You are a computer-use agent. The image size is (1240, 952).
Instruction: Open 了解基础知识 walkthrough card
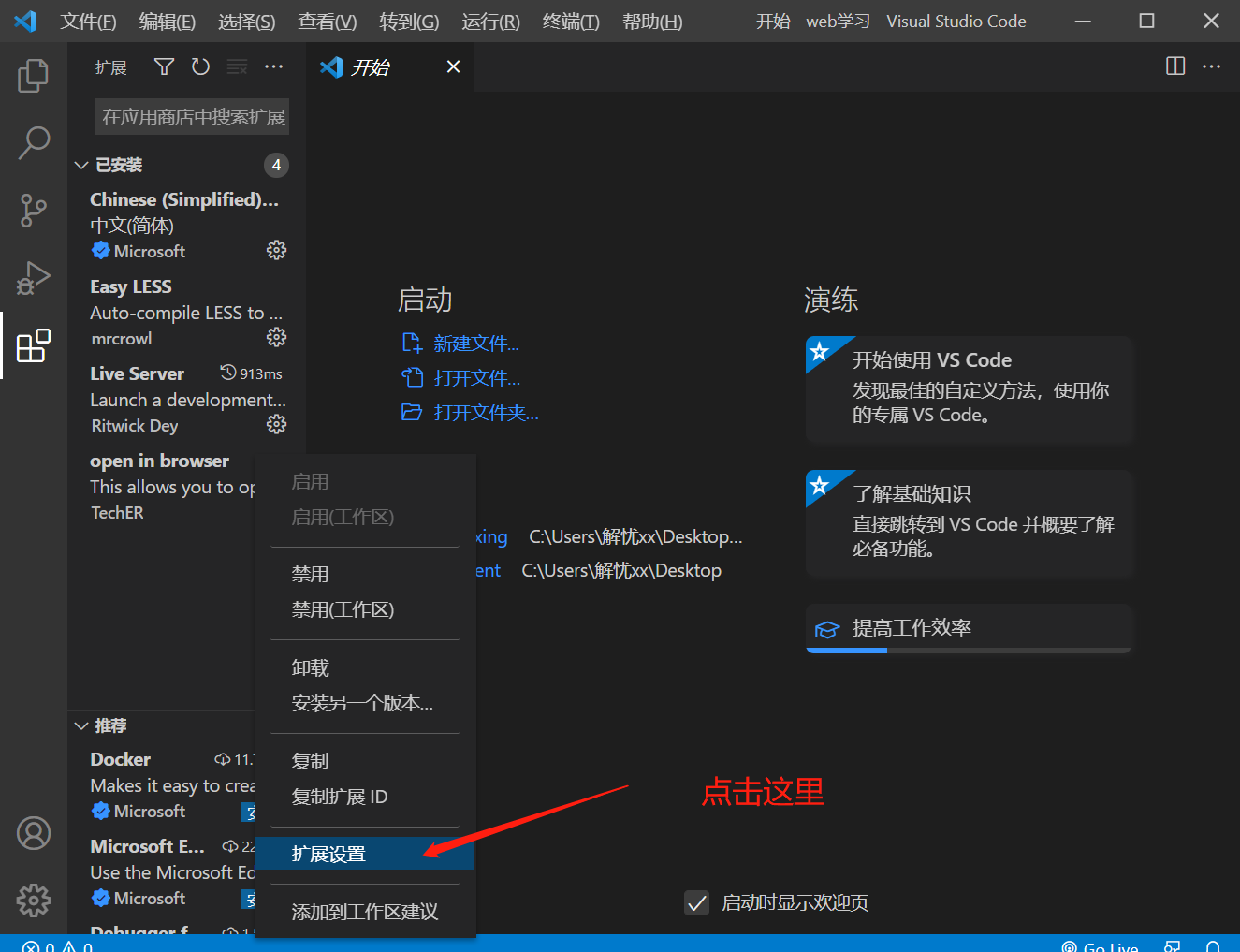point(969,522)
